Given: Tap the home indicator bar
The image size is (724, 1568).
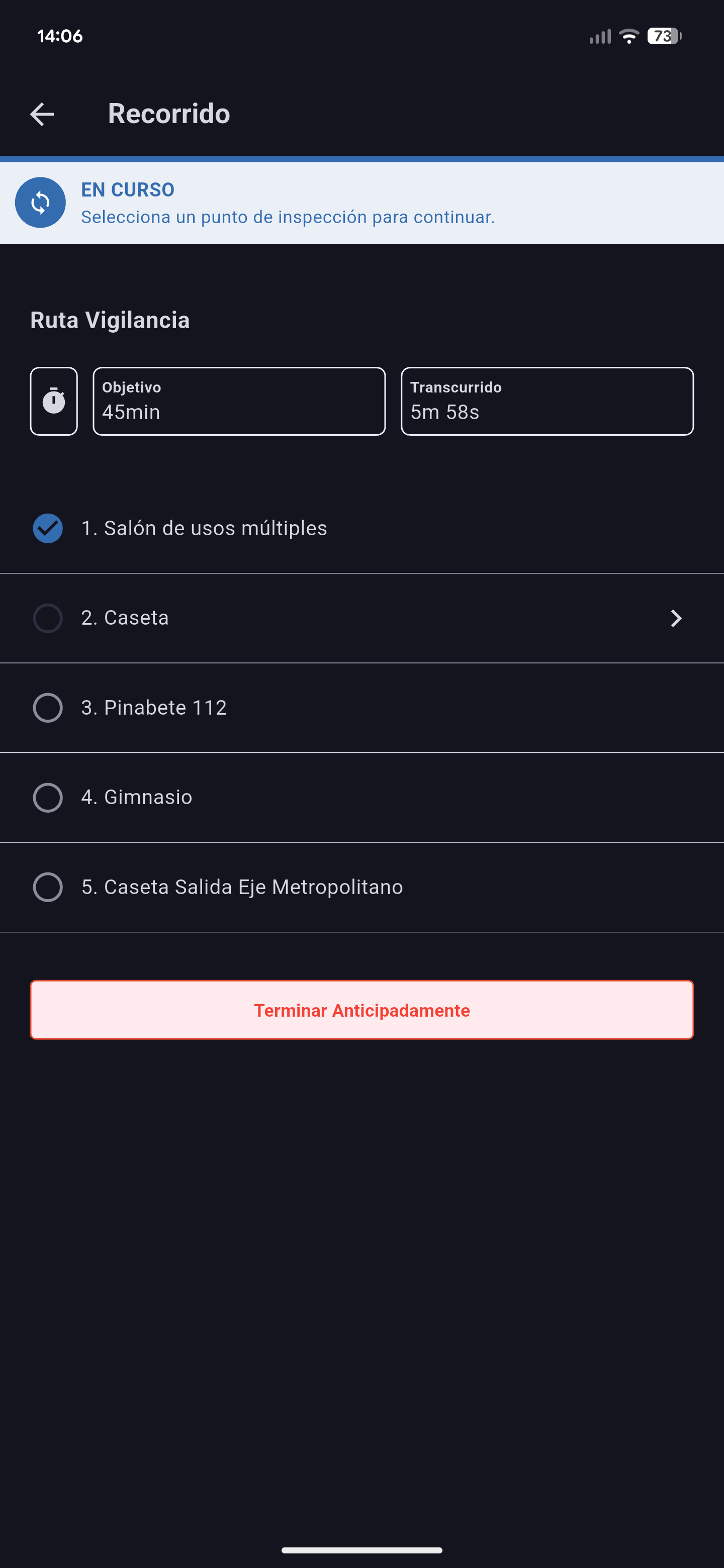Looking at the screenshot, I should 361,1550.
